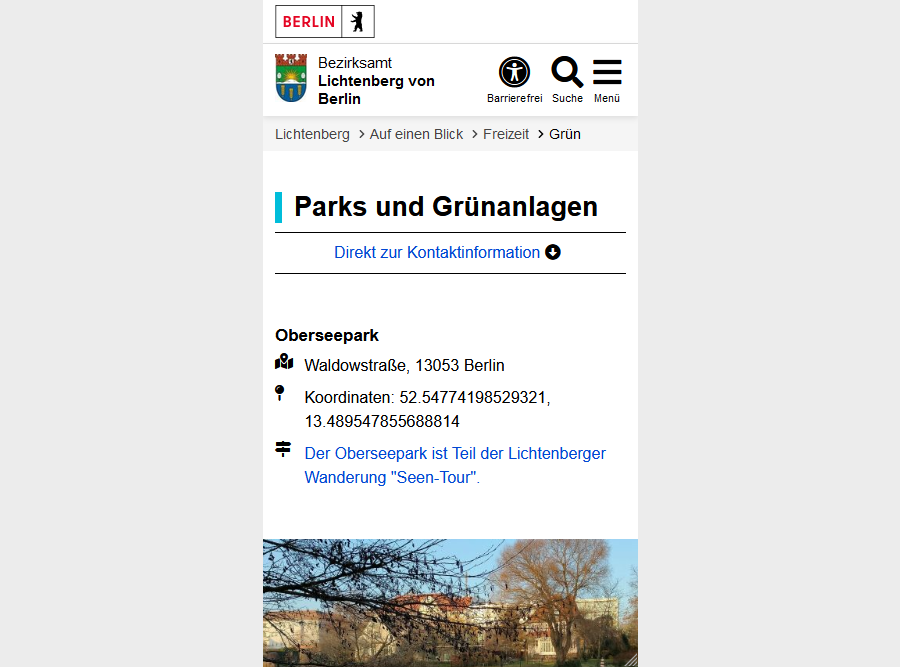
Task: Open the Lichtenberg breadcrumb entry
Action: click(x=312, y=133)
